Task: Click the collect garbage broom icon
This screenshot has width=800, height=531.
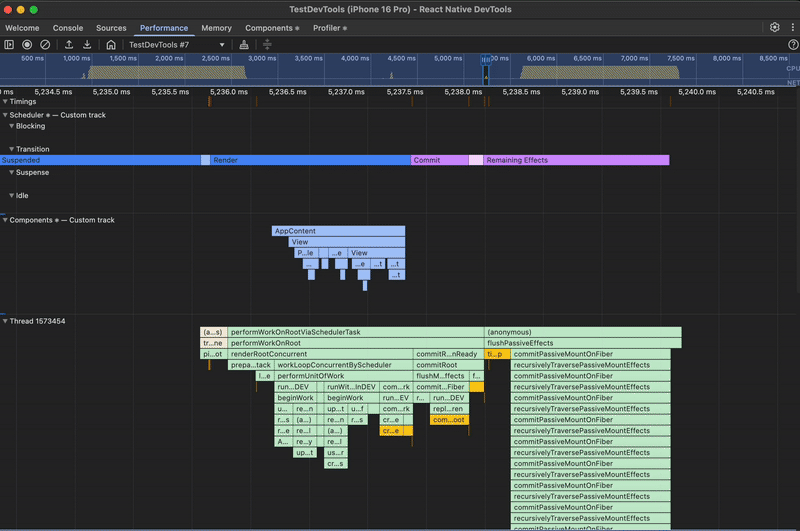Action: [x=244, y=45]
